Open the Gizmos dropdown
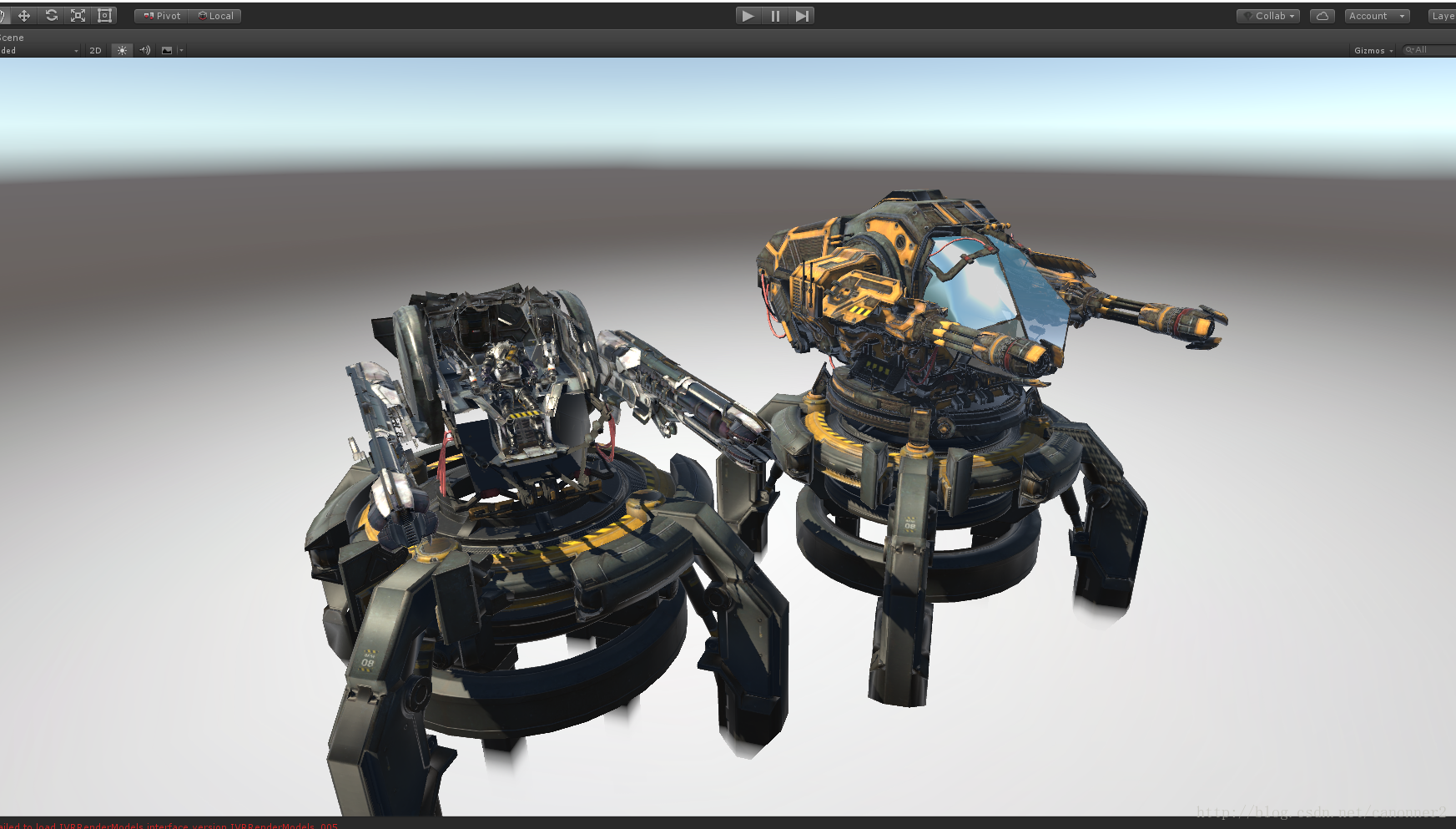The width and height of the screenshot is (1456, 829). coord(1373,50)
